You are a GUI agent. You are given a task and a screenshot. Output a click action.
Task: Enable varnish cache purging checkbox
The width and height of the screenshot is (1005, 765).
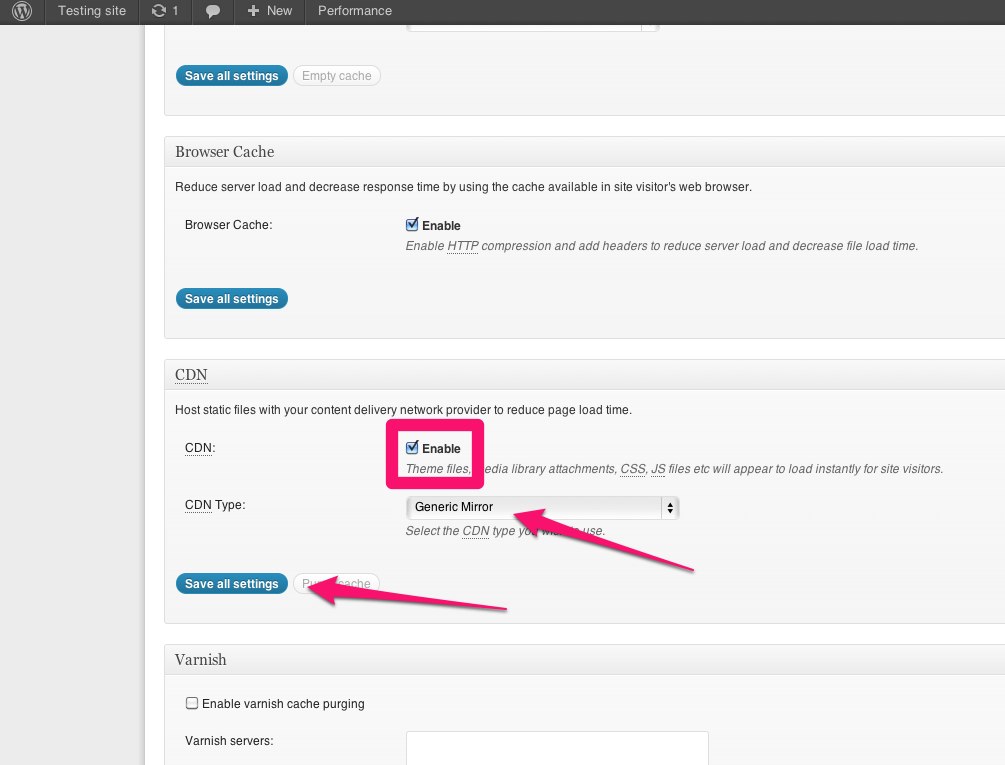click(192, 704)
